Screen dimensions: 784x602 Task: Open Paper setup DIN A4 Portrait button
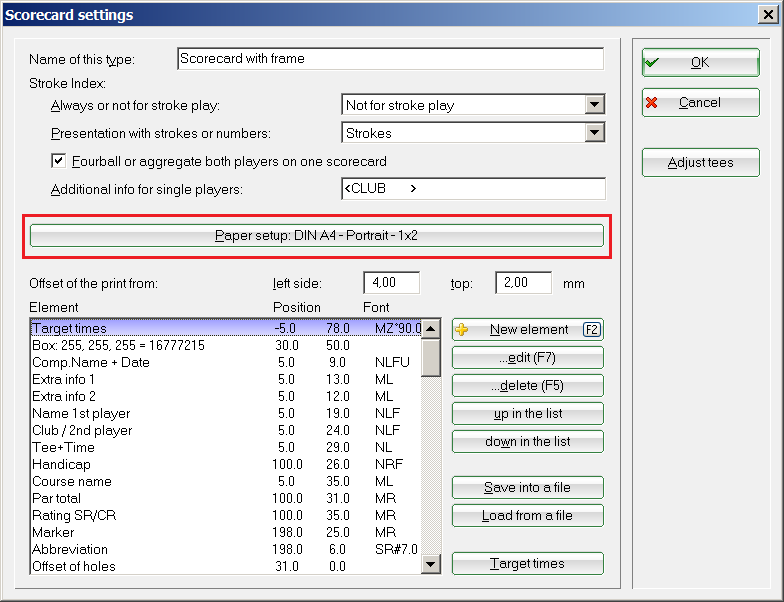[317, 235]
